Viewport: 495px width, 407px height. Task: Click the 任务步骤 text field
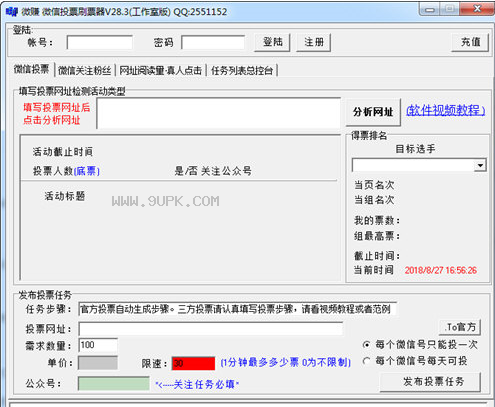[237, 309]
